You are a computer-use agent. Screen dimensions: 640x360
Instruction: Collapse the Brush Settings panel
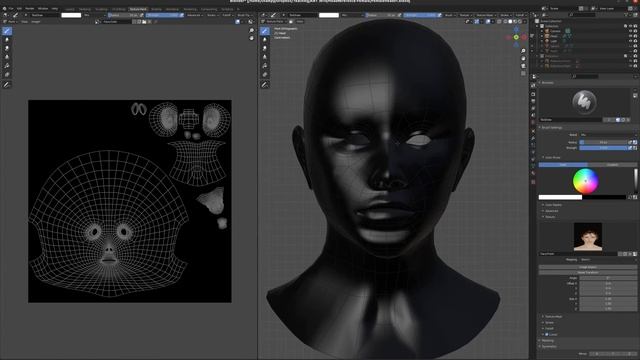pos(551,127)
